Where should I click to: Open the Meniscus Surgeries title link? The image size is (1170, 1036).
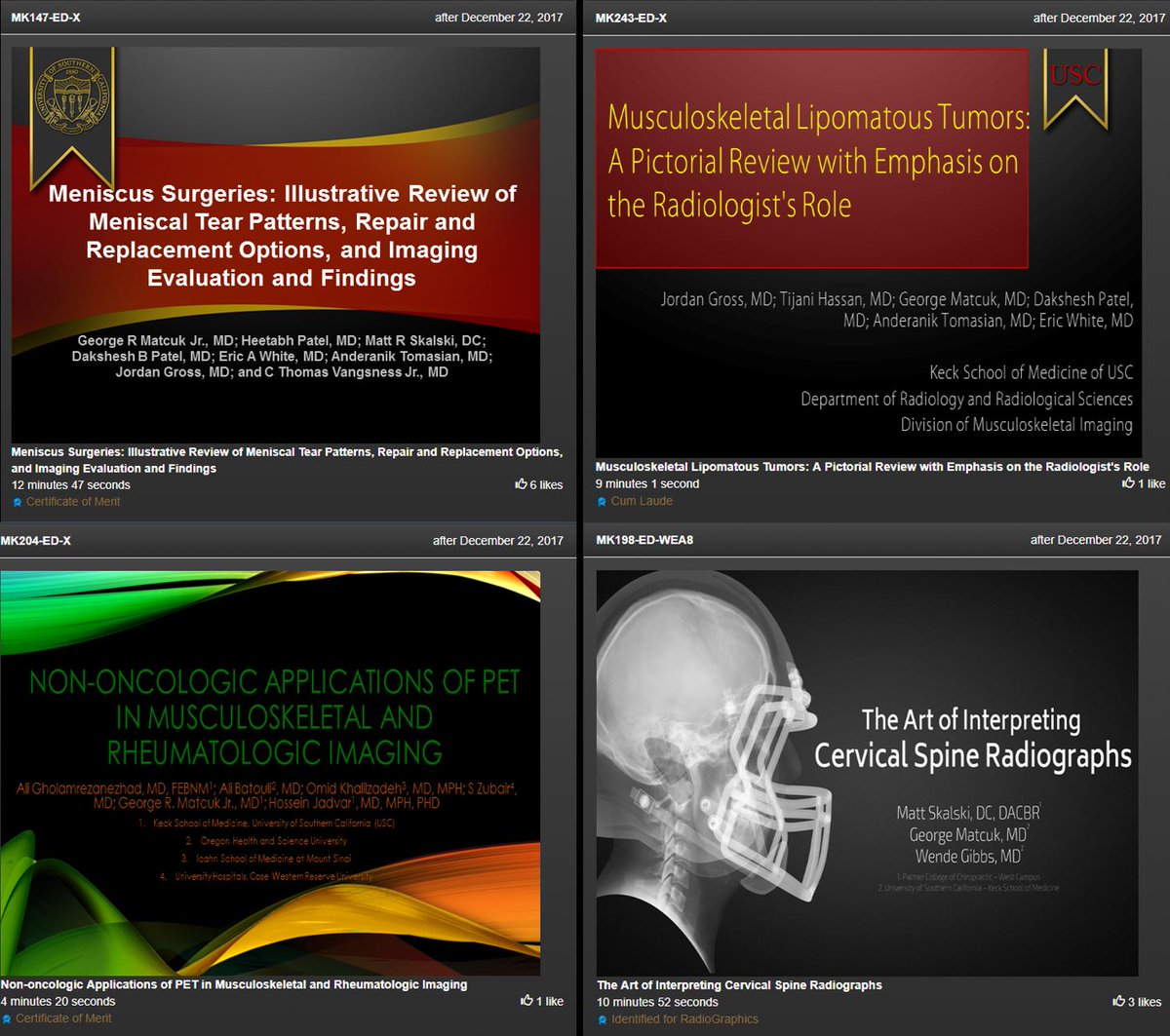click(287, 460)
